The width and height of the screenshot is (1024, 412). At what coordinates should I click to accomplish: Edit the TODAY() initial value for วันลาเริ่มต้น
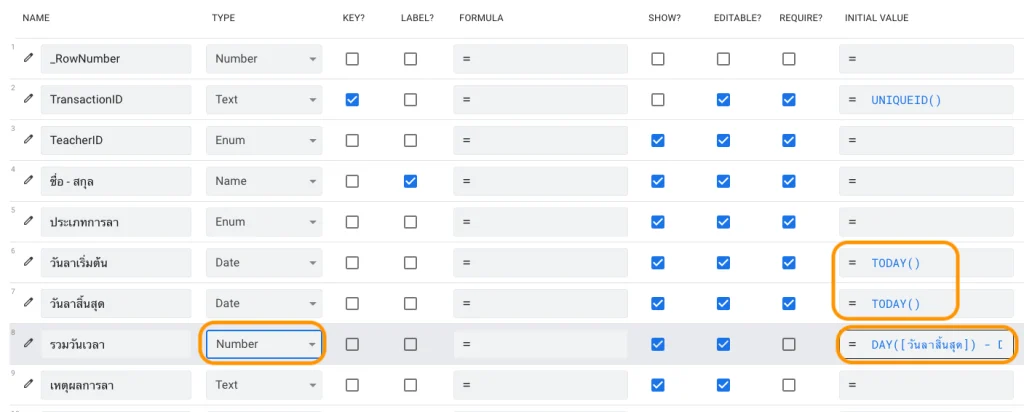[895, 263]
